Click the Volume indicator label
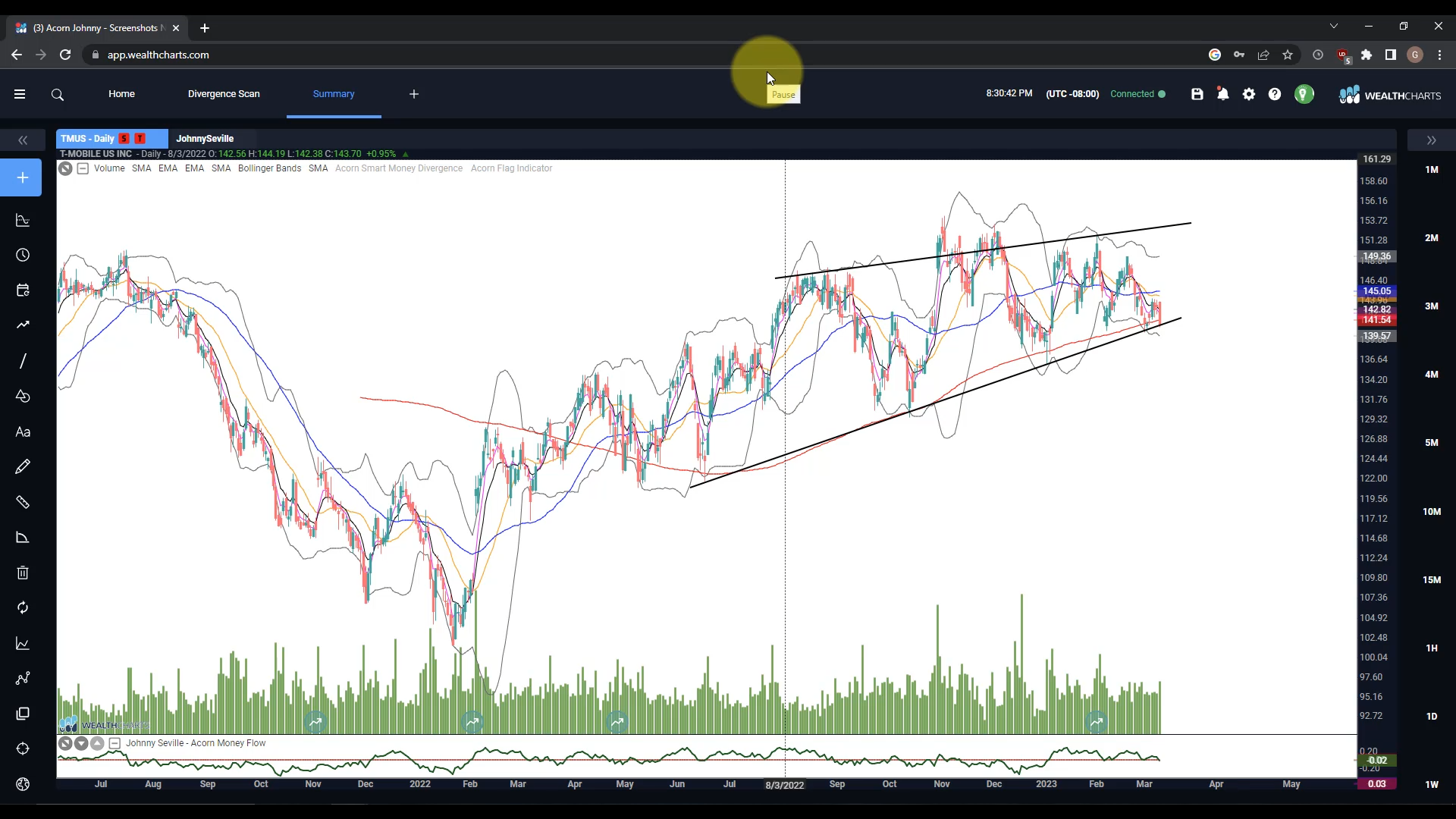Image resolution: width=1456 pixels, height=819 pixels. click(x=109, y=168)
